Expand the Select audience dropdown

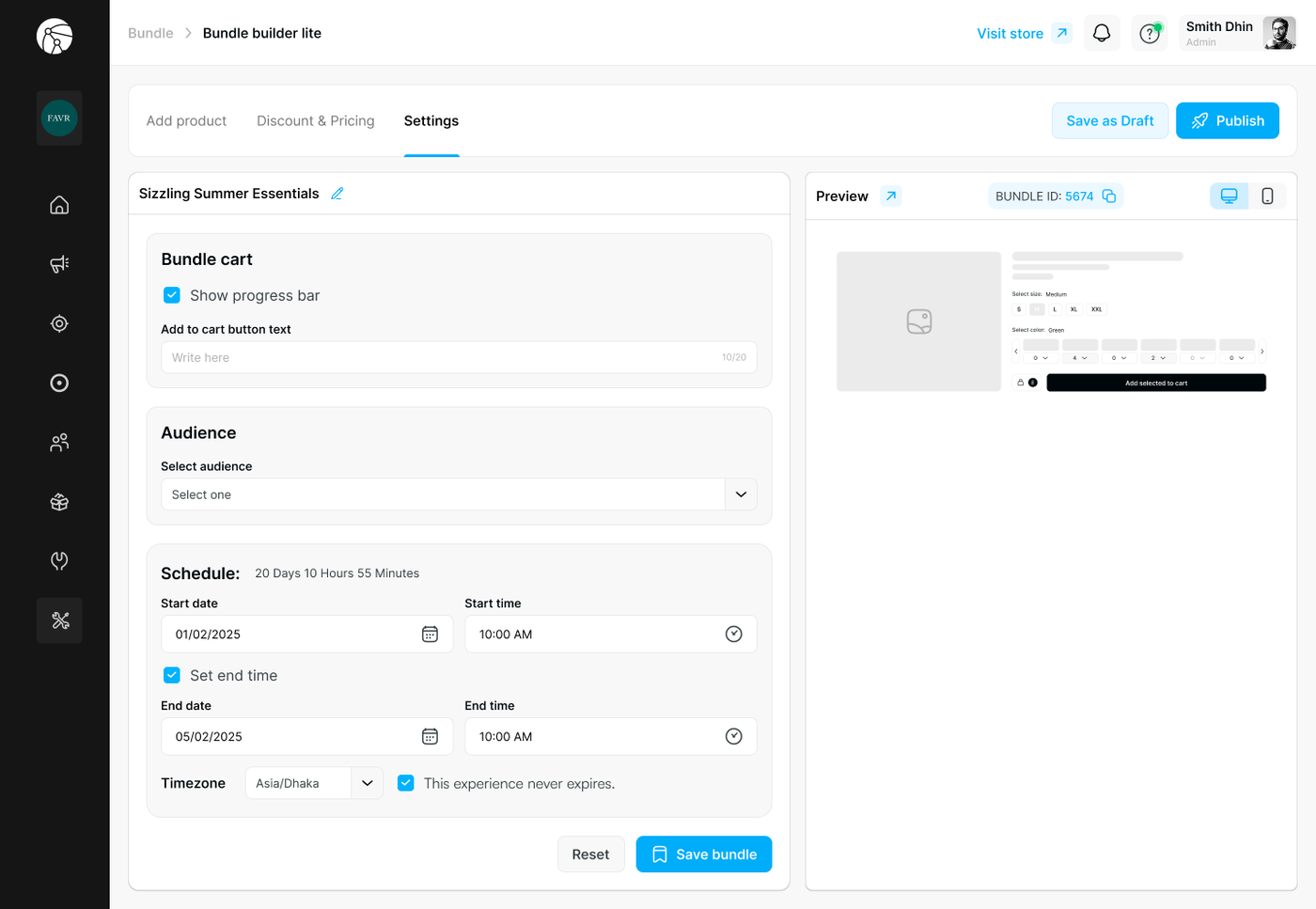point(741,494)
